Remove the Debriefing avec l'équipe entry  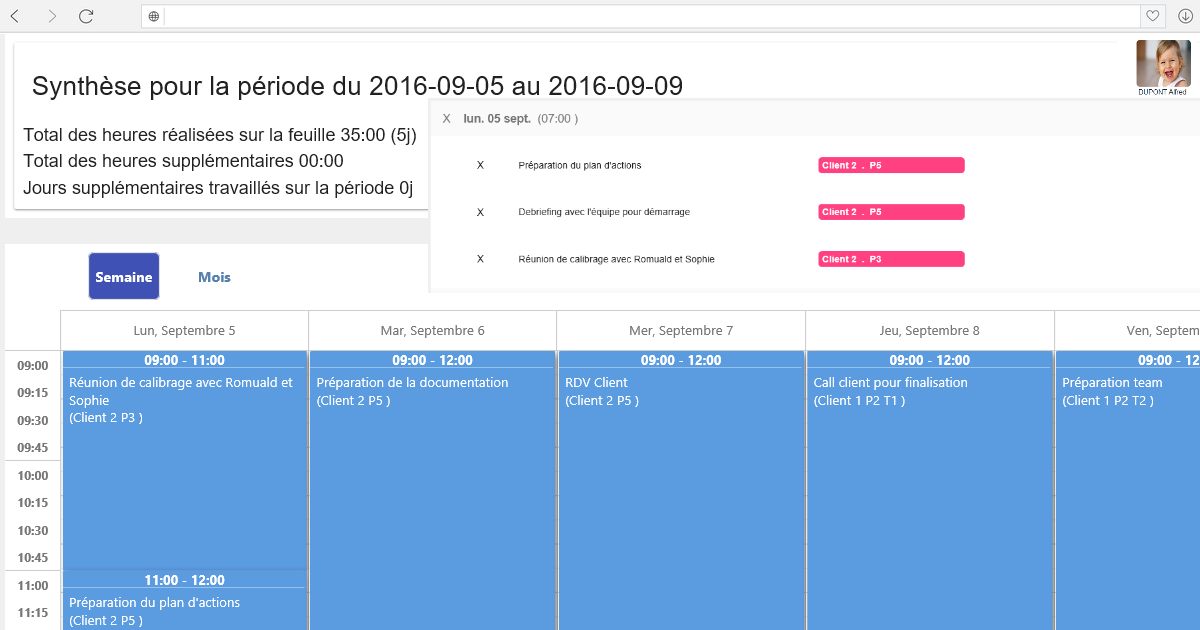[480, 212]
